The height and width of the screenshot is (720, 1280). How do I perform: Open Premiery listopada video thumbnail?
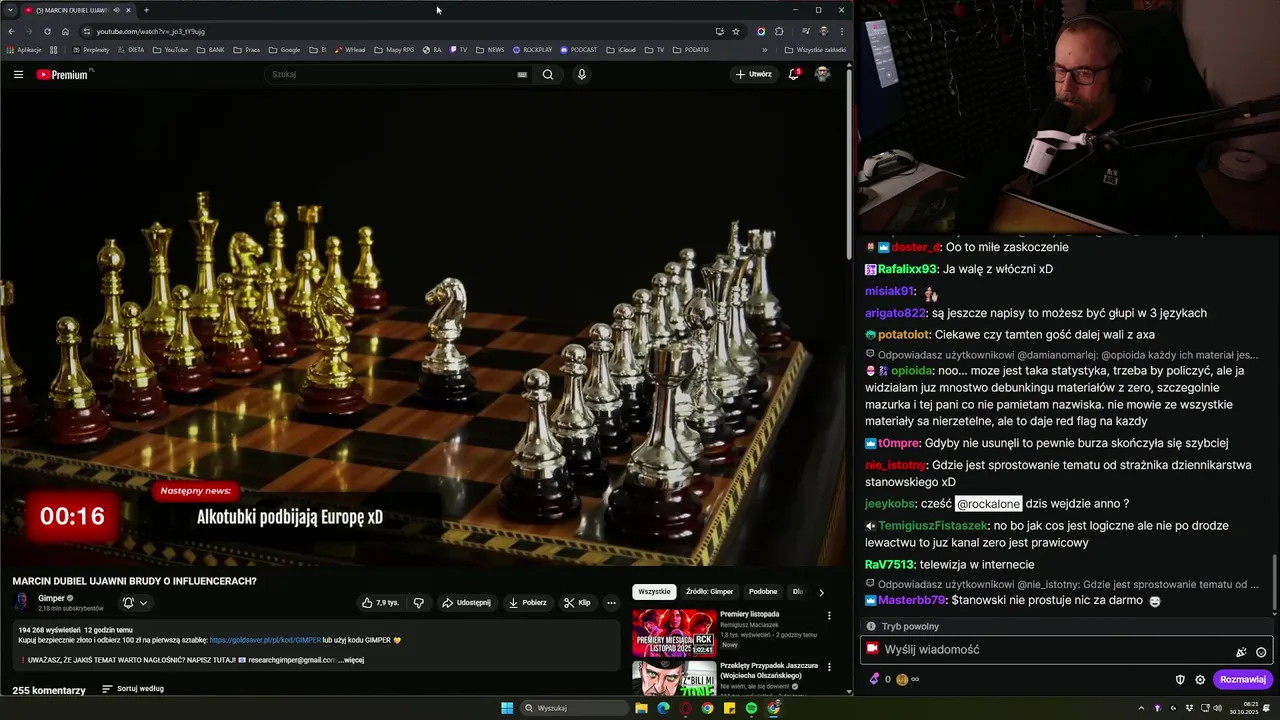[x=674, y=633]
